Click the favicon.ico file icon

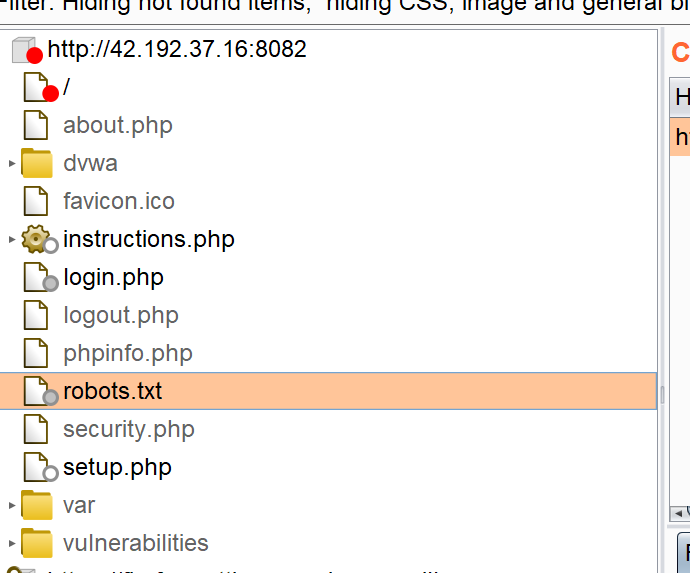(x=36, y=201)
